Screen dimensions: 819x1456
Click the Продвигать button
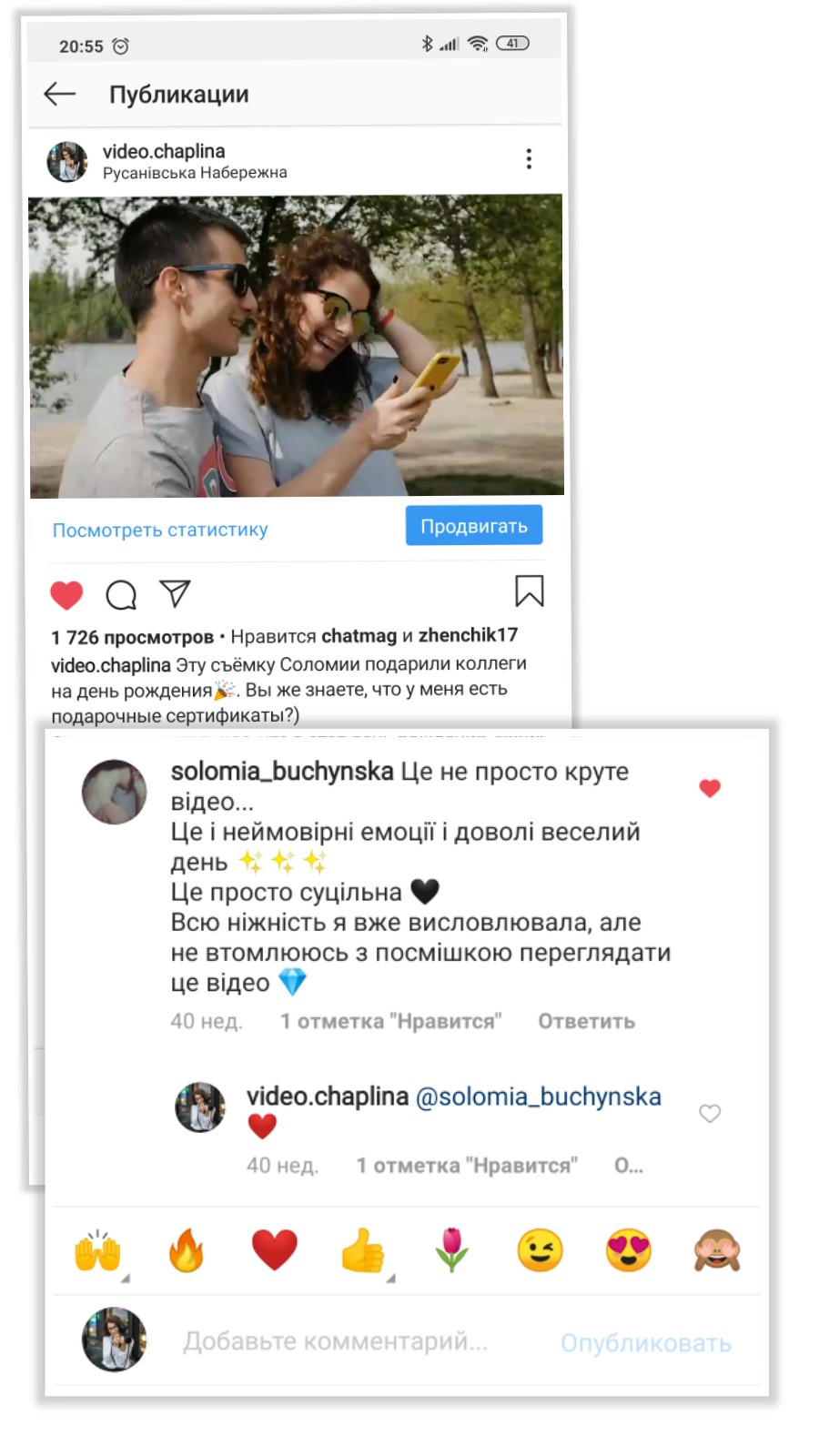click(474, 525)
